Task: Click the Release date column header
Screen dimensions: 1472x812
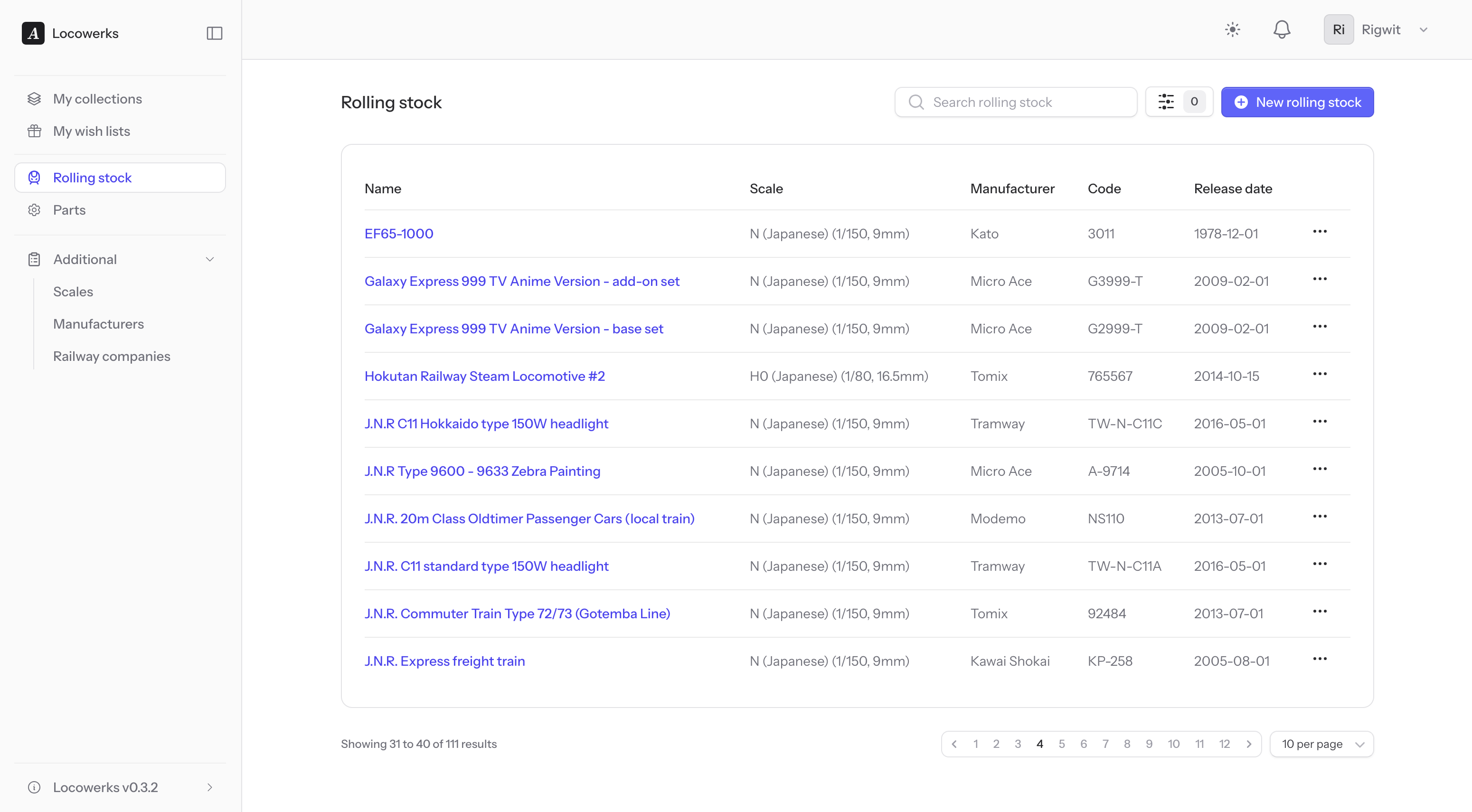Action: coord(1233,189)
